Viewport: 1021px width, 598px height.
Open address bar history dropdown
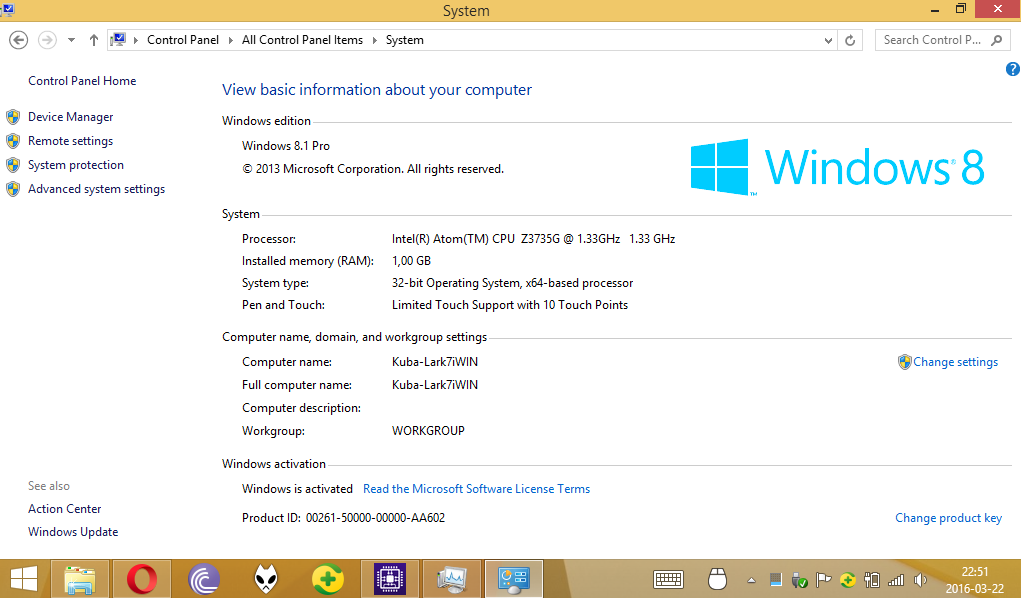[828, 40]
